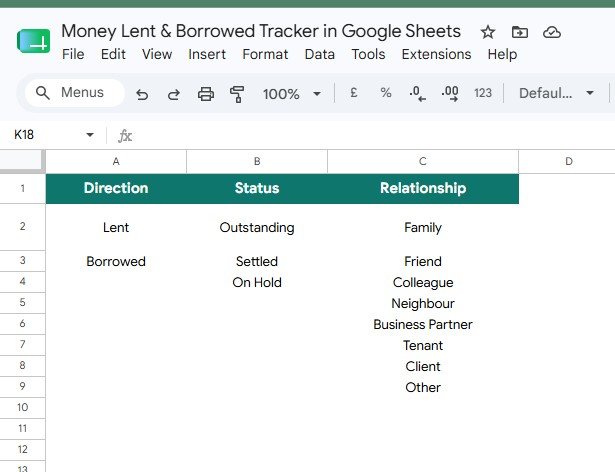Select column C header
The height and width of the screenshot is (472, 615).
pos(423,161)
